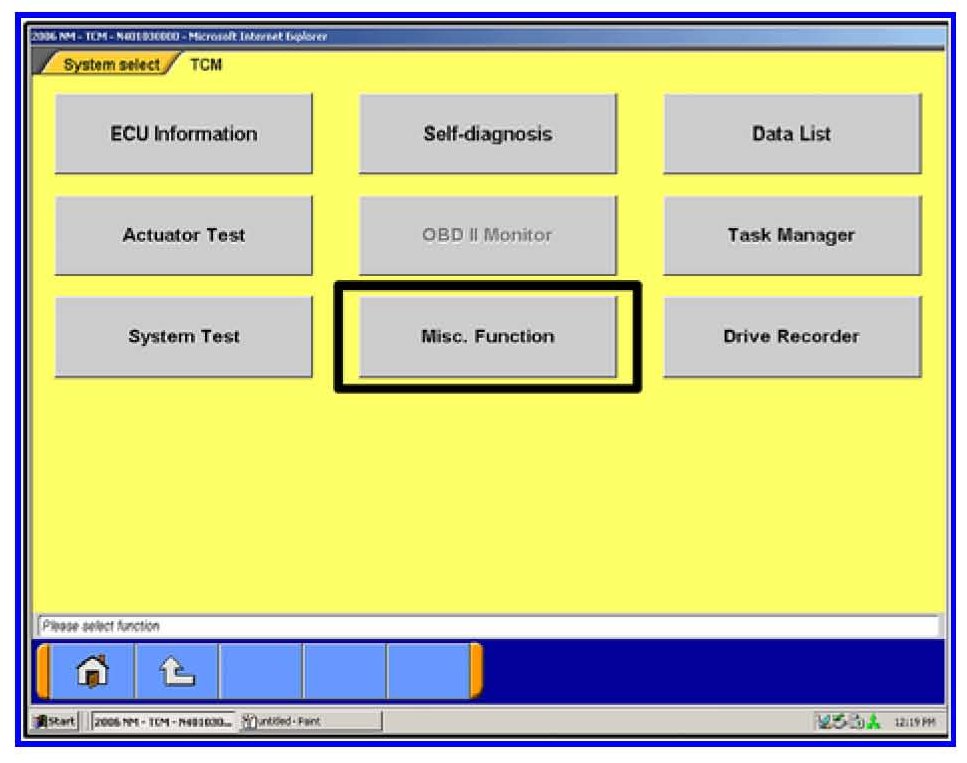Select the 2006 MY - TCM taskbar window
This screenshot has width=967, height=763.
click(x=165, y=721)
